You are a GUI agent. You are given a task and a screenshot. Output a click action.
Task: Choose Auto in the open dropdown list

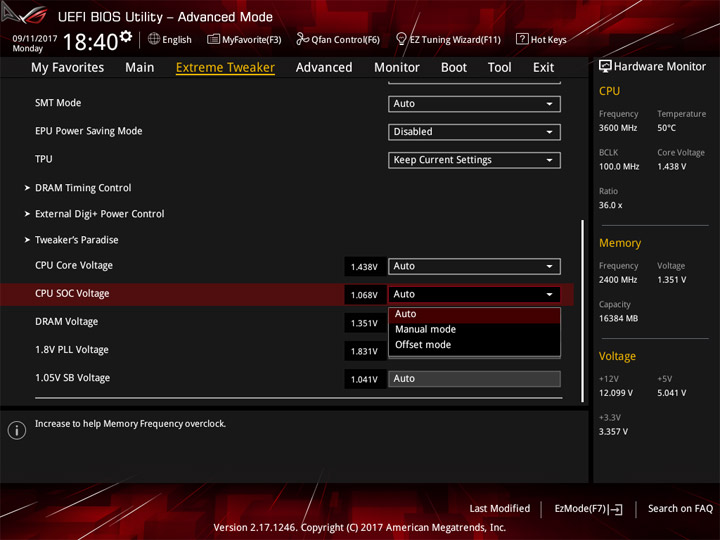click(474, 314)
